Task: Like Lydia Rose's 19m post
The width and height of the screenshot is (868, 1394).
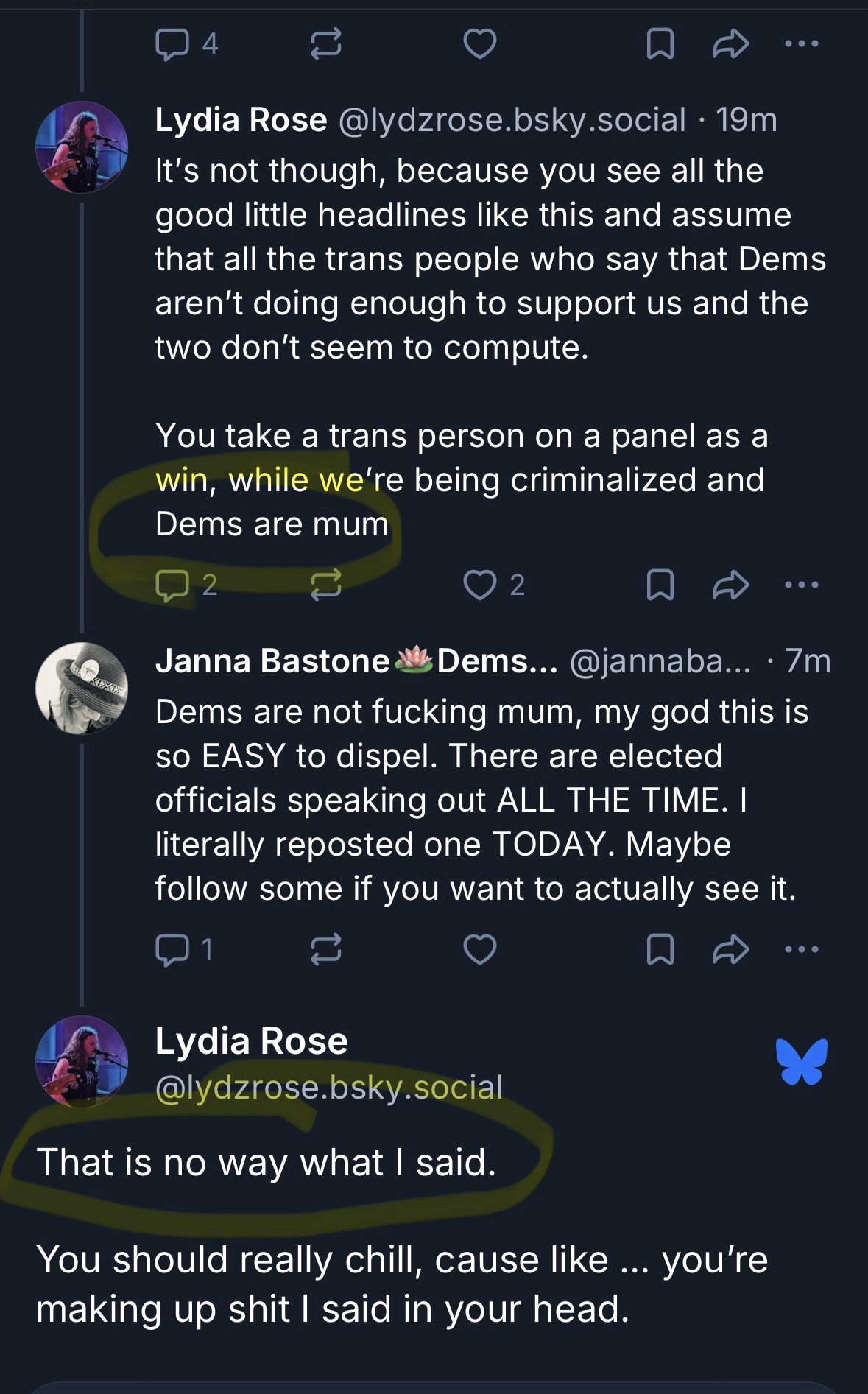Action: pos(479,585)
